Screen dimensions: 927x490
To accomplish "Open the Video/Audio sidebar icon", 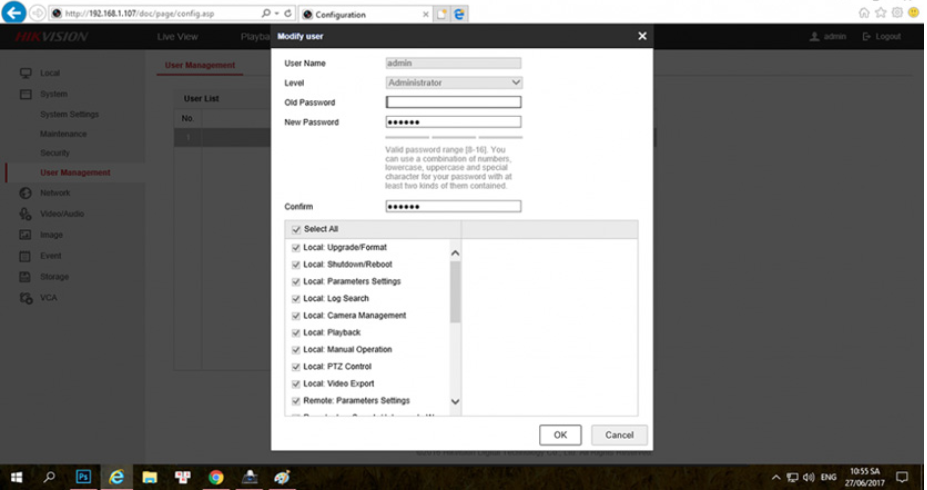I will tap(25, 213).
